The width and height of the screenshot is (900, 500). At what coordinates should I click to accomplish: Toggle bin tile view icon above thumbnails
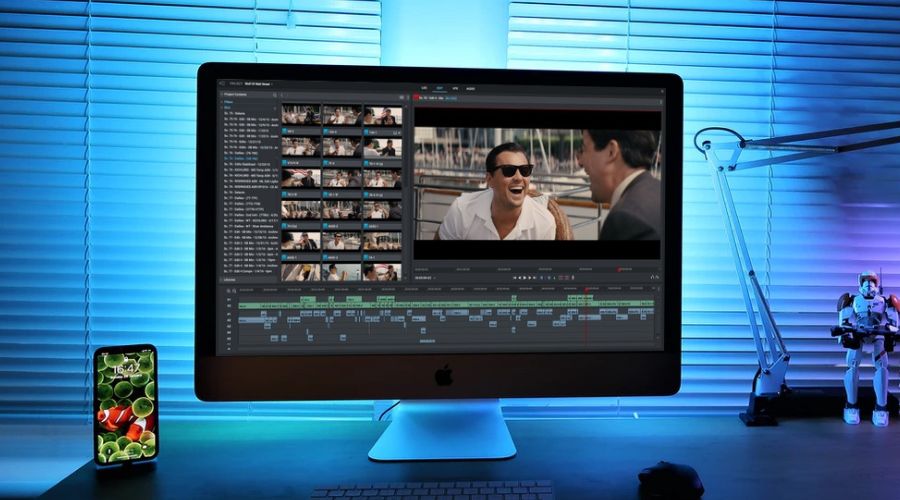402,98
